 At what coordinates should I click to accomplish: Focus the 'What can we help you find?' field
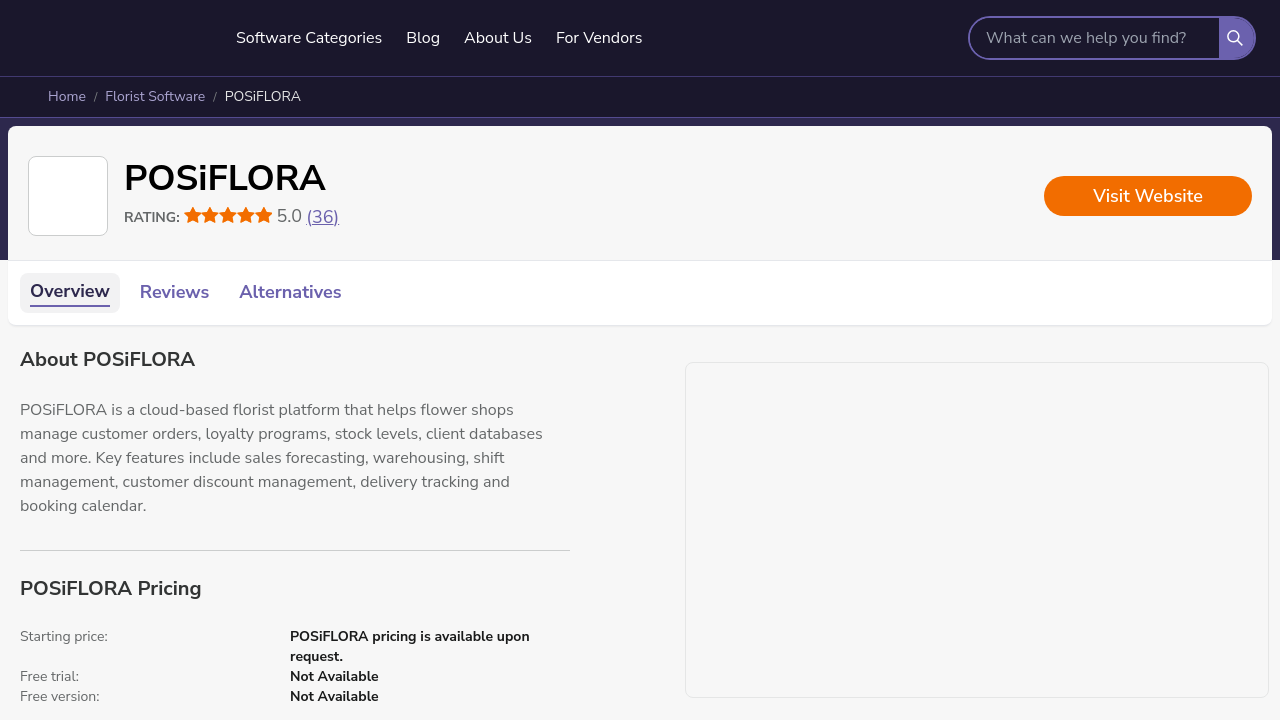tap(1093, 38)
